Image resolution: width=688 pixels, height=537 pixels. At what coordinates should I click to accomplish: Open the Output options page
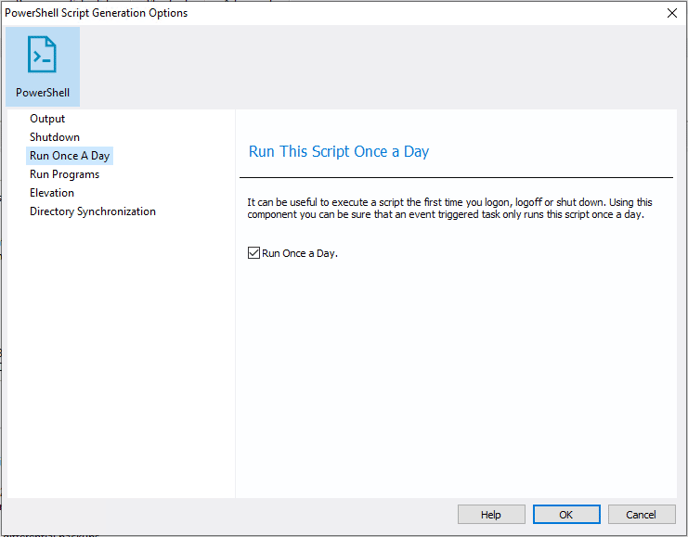[47, 119]
